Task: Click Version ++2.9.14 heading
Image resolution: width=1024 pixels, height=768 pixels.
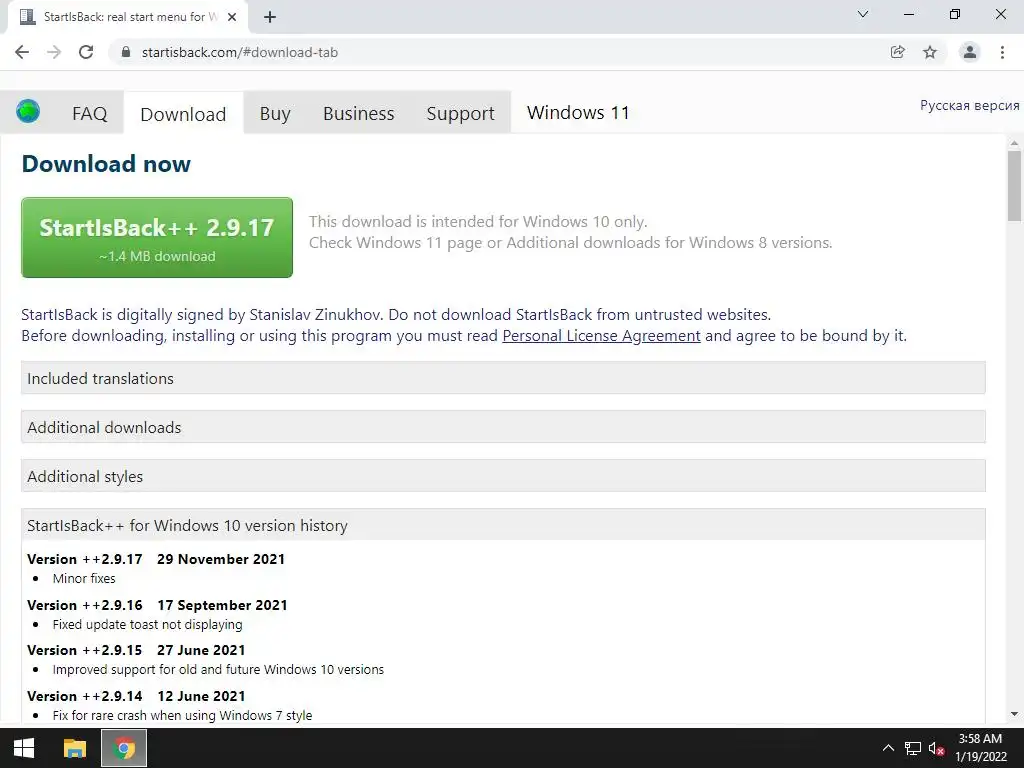Action: [x=136, y=696]
